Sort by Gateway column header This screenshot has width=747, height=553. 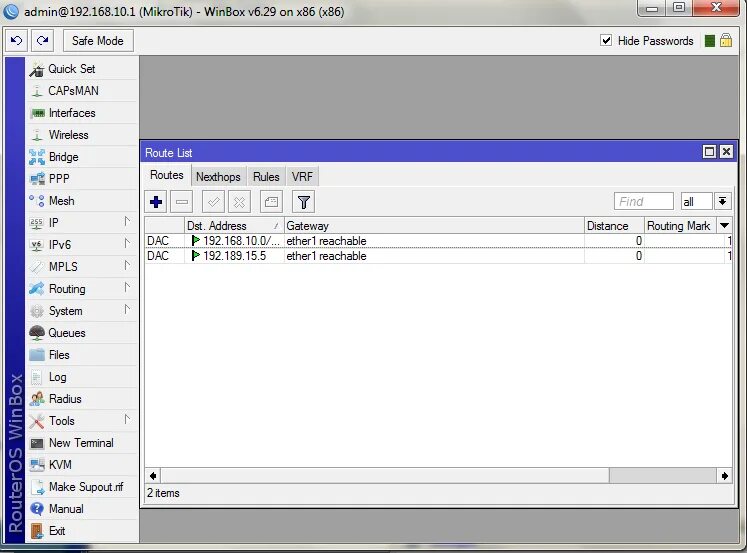click(x=434, y=226)
